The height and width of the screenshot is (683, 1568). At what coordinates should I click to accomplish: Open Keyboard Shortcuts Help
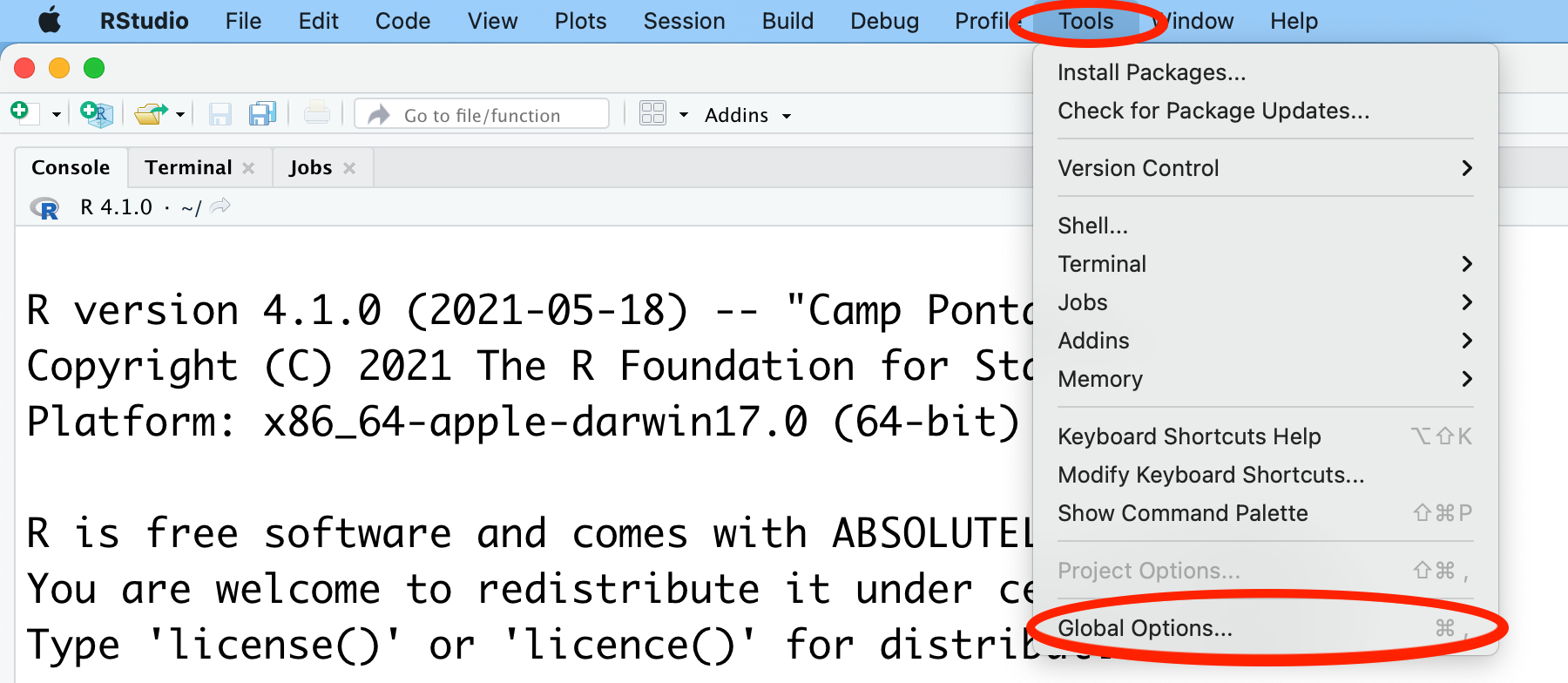click(x=1265, y=436)
